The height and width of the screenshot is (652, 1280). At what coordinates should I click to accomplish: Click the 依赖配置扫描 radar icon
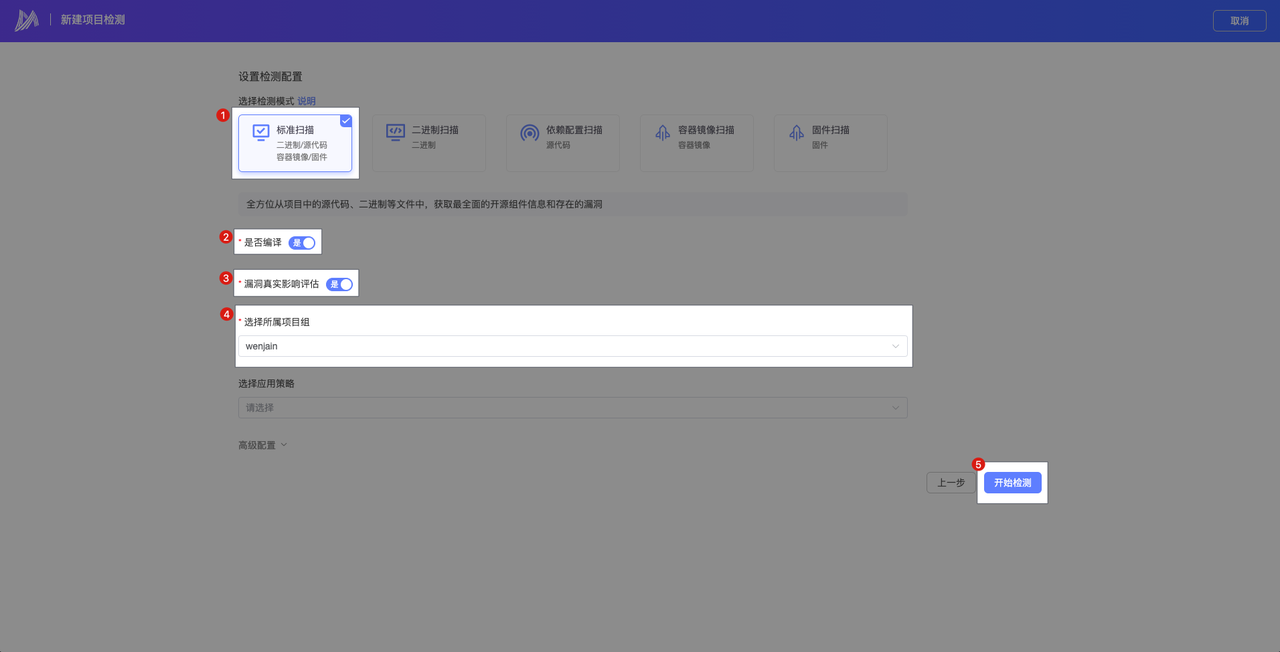tap(529, 132)
